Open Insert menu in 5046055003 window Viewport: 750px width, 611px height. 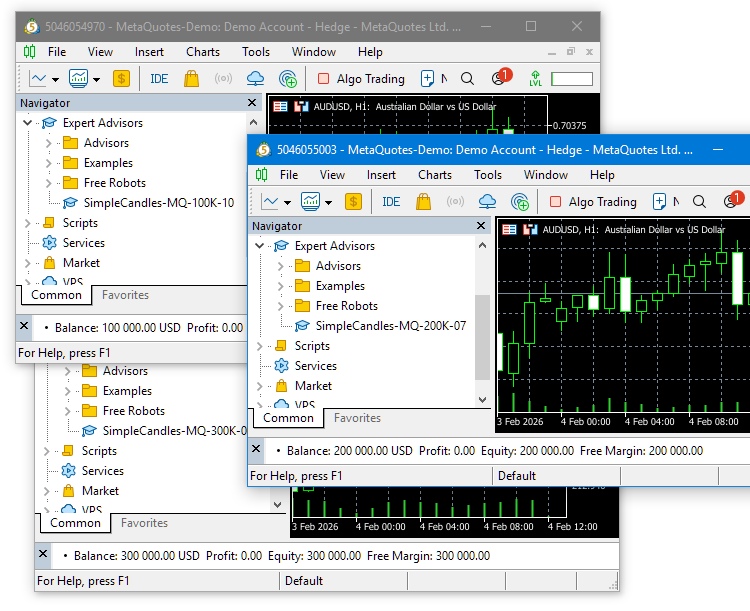(x=381, y=175)
